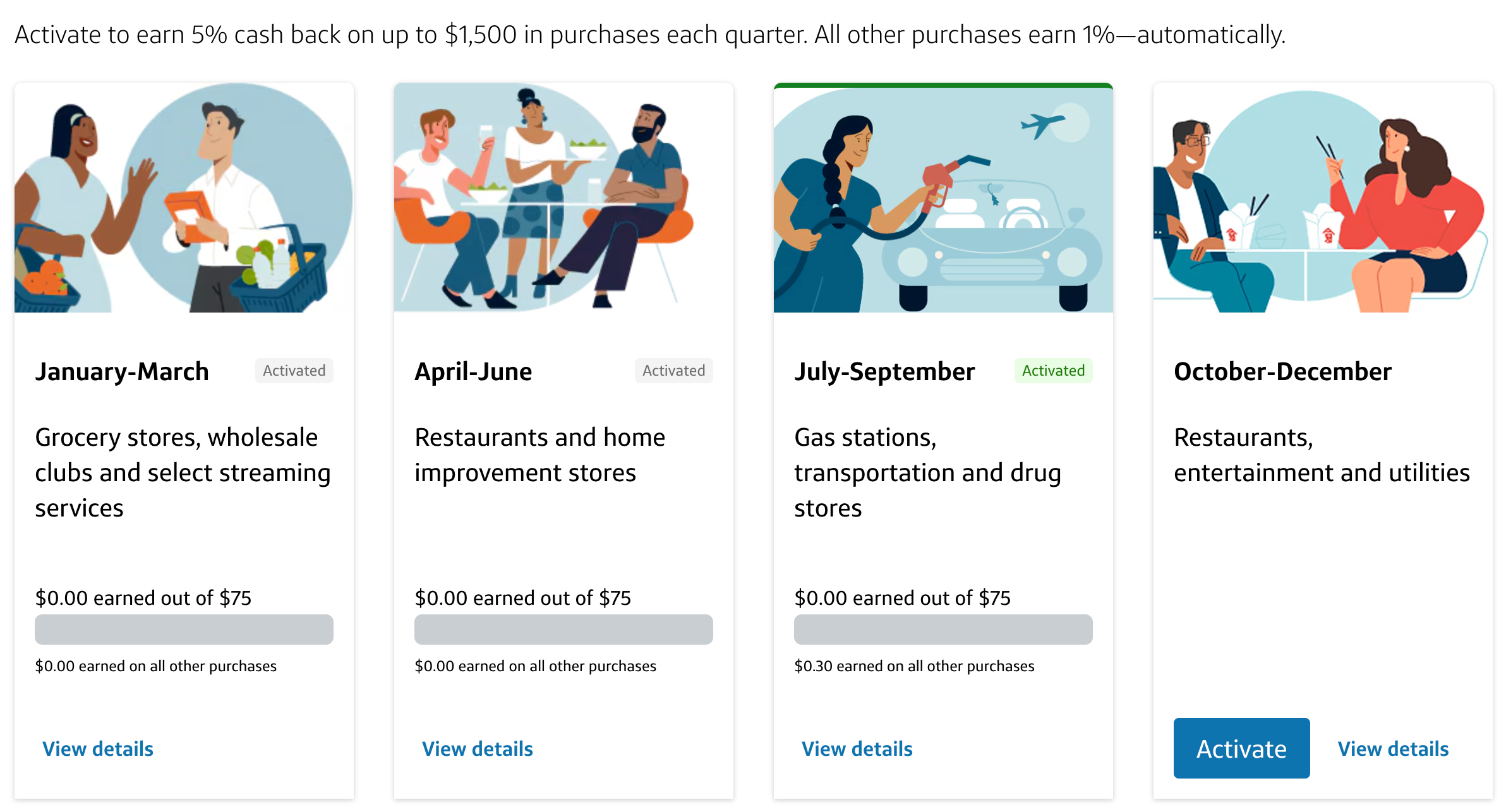The height and width of the screenshot is (812, 1506).
Task: Click the April-June earnings progress bar
Action: 563,630
